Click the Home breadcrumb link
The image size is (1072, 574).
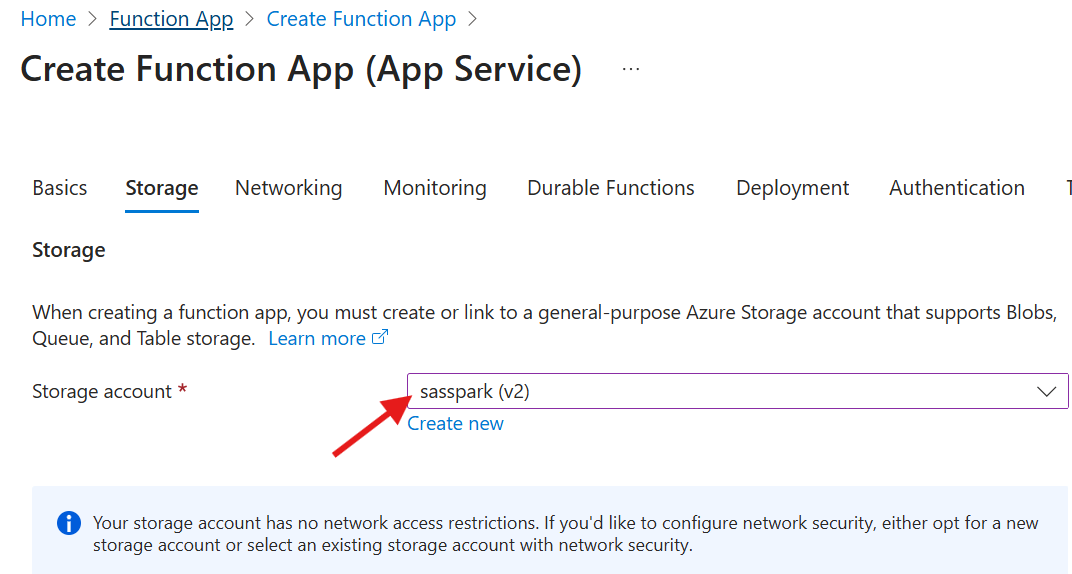pyautogui.click(x=48, y=19)
